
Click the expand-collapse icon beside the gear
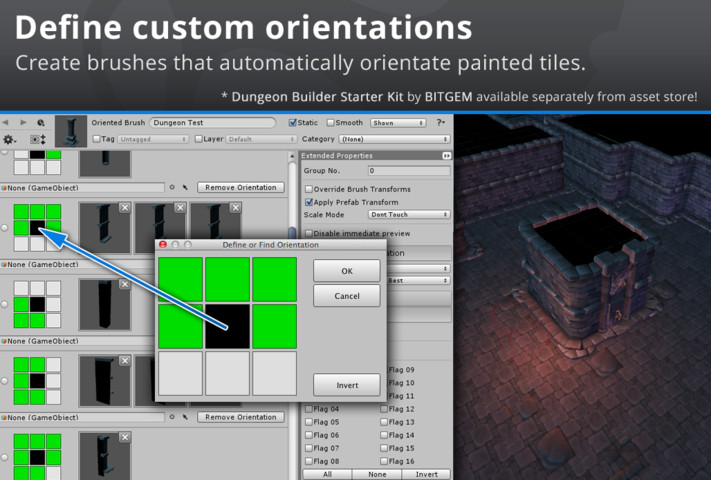pyautogui.click(x=38, y=139)
